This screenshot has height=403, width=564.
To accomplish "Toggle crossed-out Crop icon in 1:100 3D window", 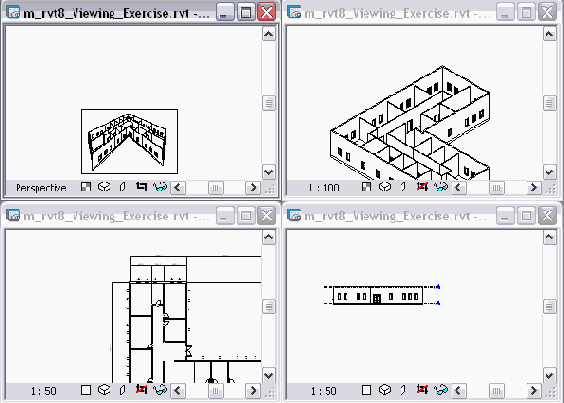I will (x=422, y=186).
